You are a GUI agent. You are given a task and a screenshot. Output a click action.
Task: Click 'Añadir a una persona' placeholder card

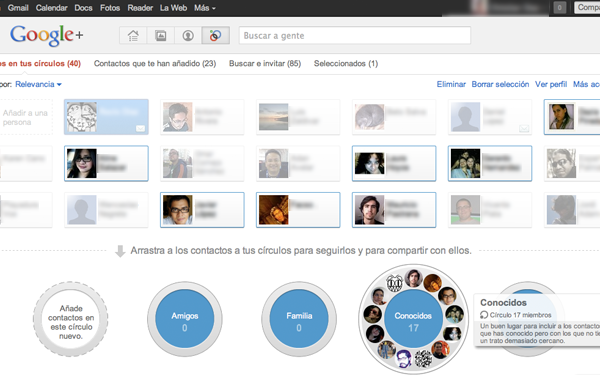pos(26,117)
